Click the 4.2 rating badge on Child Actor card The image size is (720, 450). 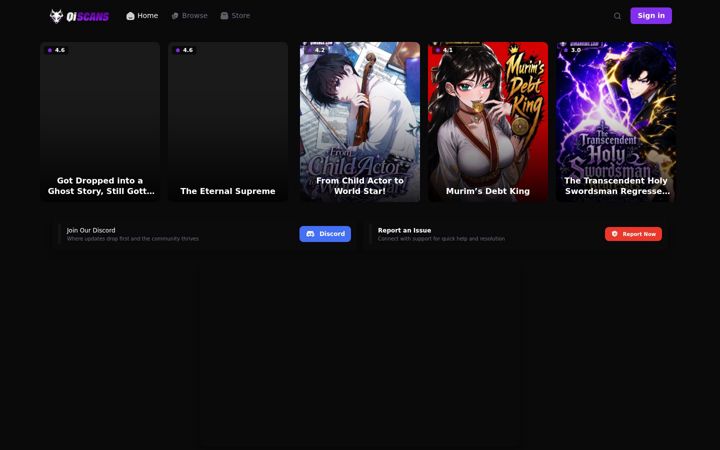(316, 50)
